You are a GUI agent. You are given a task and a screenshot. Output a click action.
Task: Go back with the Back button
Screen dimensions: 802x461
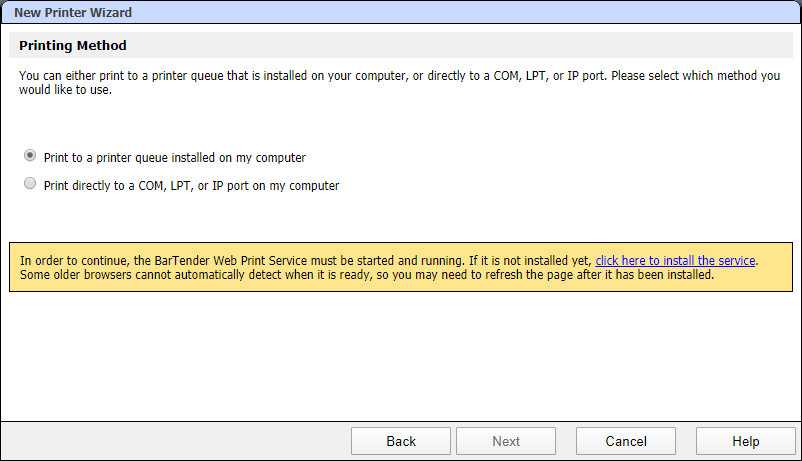(x=400, y=441)
